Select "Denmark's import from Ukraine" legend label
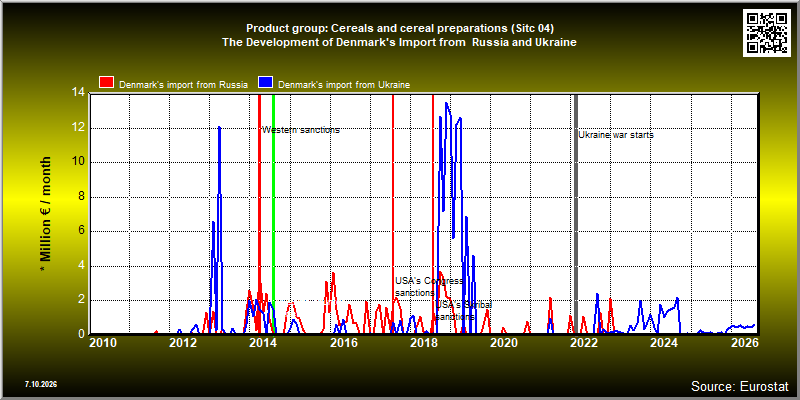The image size is (800, 400). pos(344,85)
